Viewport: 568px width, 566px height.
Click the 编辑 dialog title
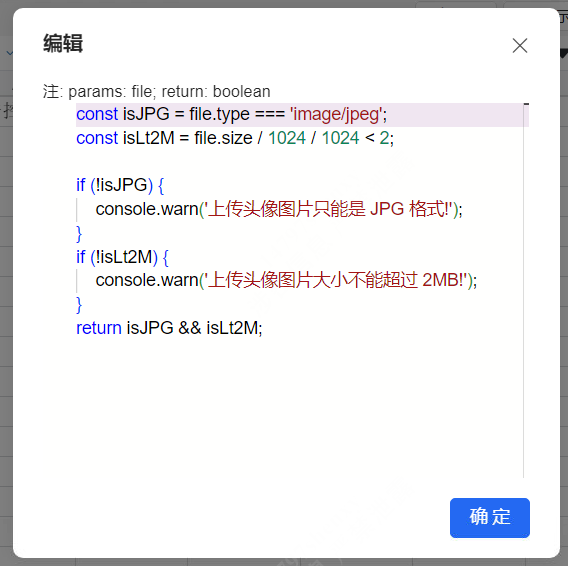point(63,43)
